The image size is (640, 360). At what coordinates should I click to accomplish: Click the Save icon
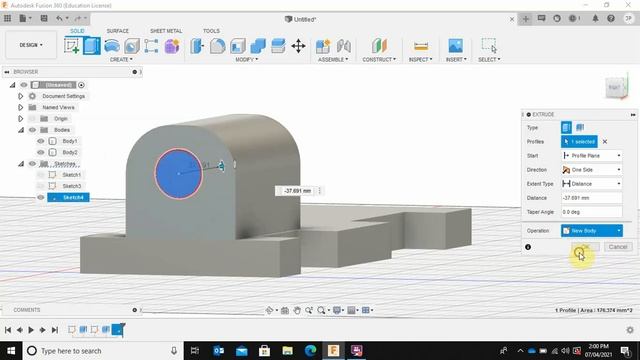click(x=44, y=18)
